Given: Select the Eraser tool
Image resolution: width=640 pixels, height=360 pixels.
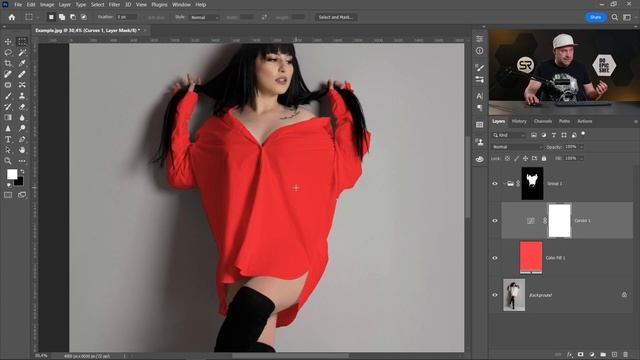Looking at the screenshot, I should click(22, 107).
